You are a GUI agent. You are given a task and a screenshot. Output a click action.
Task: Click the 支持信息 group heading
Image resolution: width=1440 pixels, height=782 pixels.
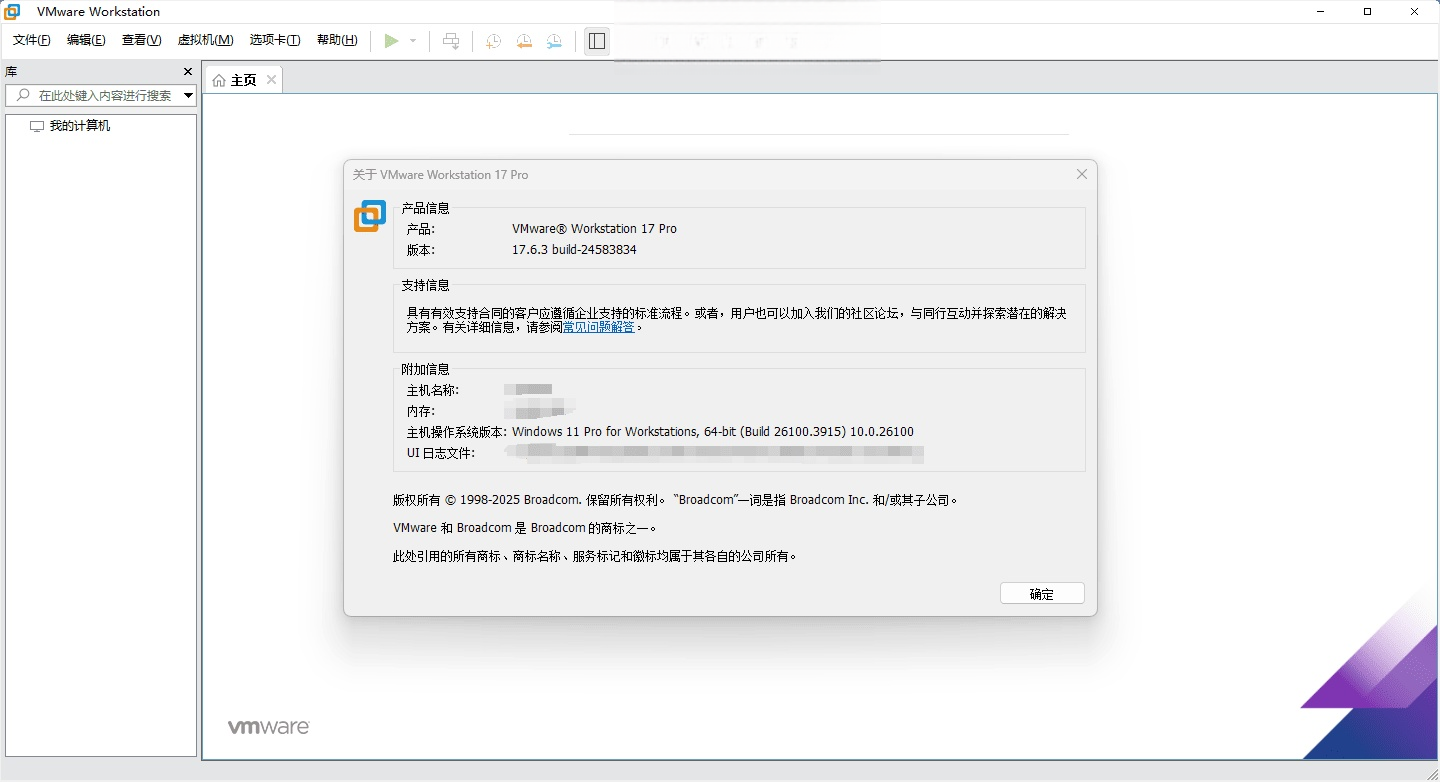[426, 285]
